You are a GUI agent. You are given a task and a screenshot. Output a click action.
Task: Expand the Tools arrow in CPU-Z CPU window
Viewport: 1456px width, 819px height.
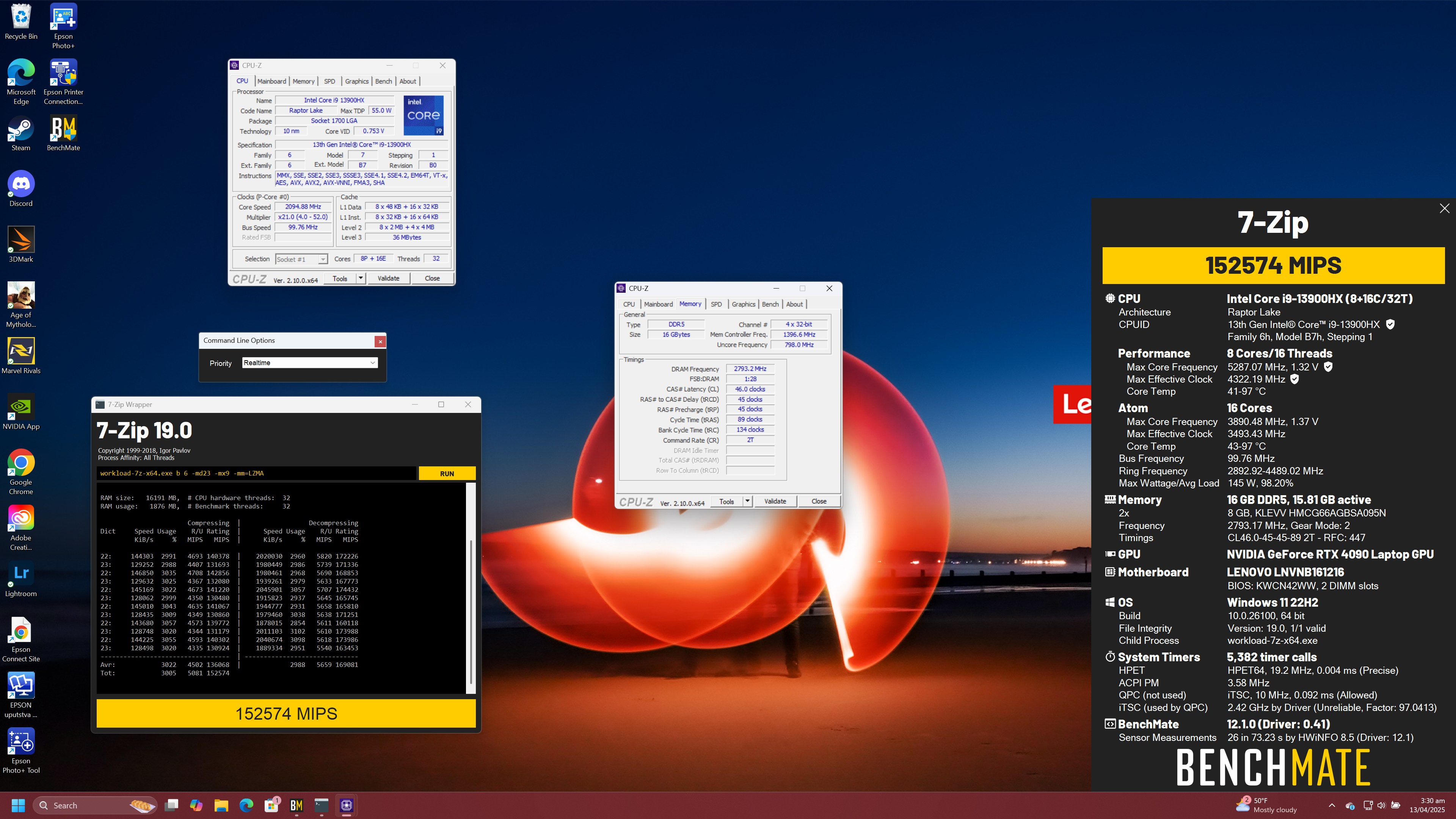pos(361,278)
